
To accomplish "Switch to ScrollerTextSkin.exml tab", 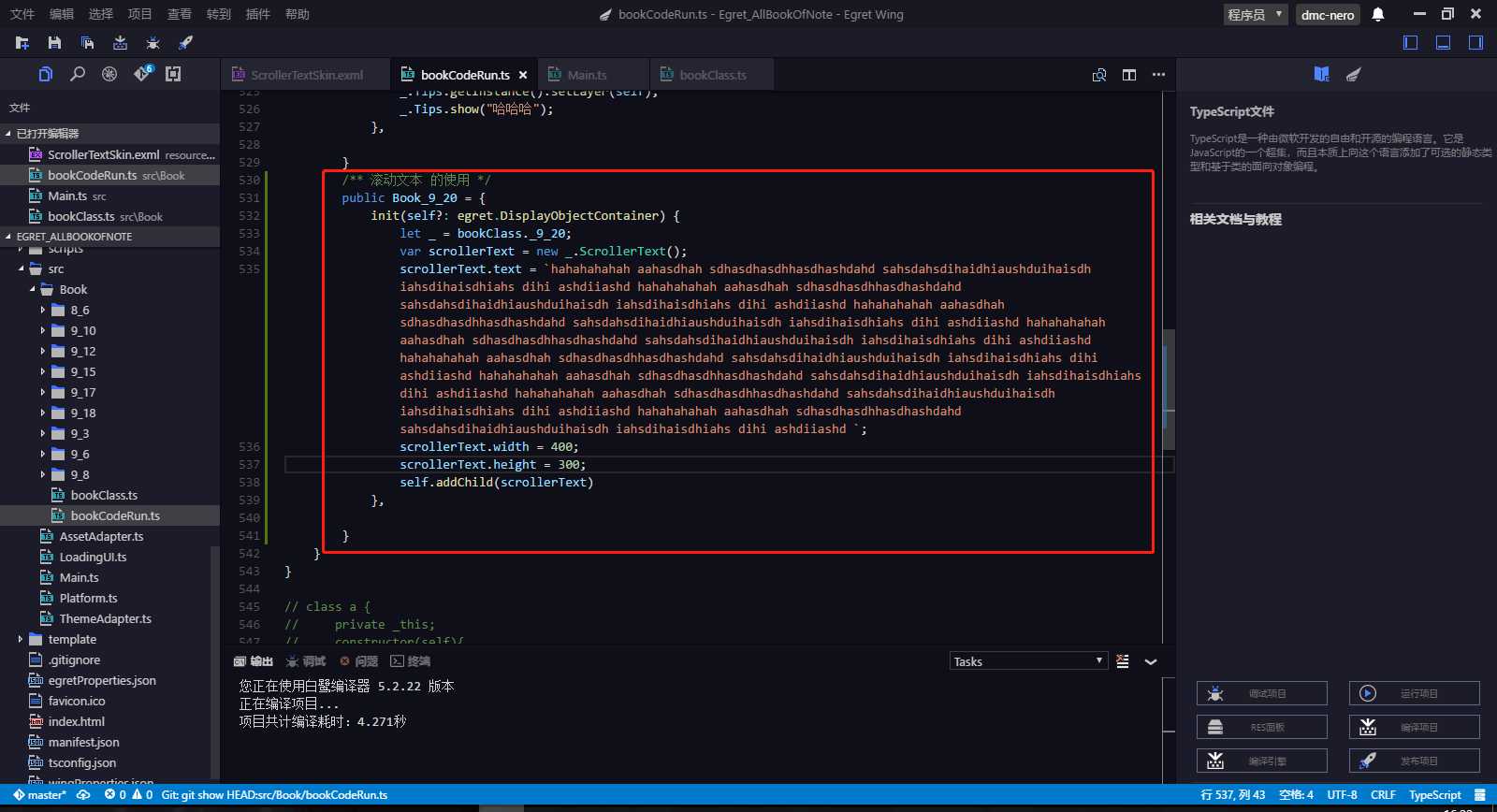I will (x=307, y=75).
